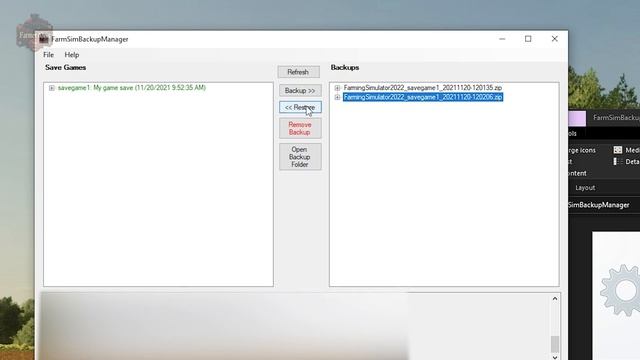Select Details view in Explorer window
This screenshot has height=360, width=640.
point(627,162)
